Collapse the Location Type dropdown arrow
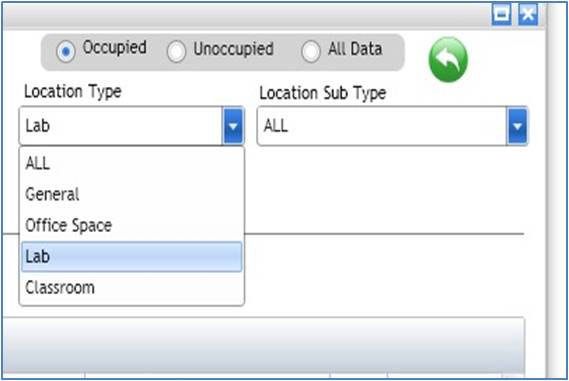Viewport: 569px width, 381px height. point(233,126)
